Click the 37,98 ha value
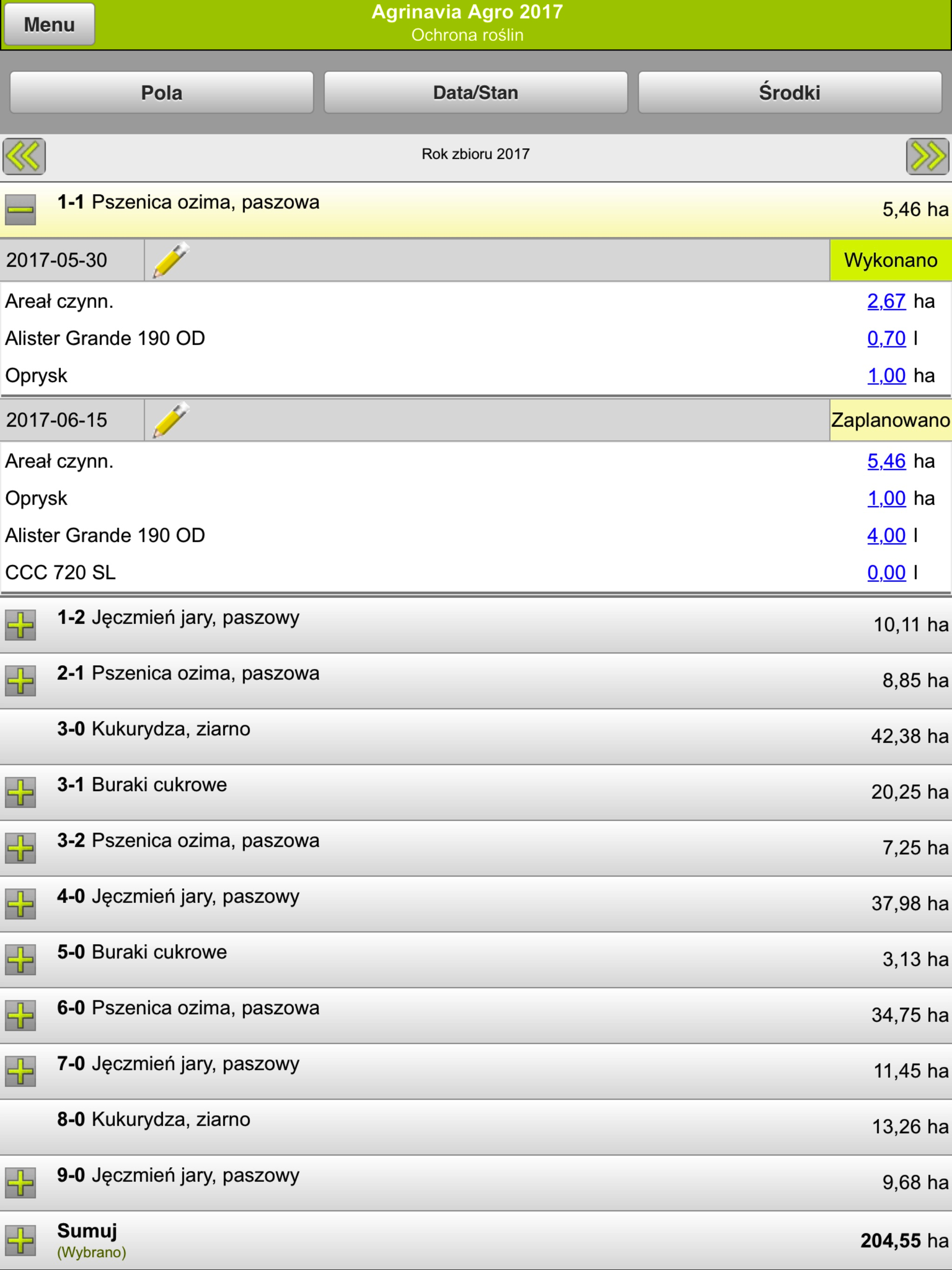The height and width of the screenshot is (1270, 952). click(x=910, y=903)
